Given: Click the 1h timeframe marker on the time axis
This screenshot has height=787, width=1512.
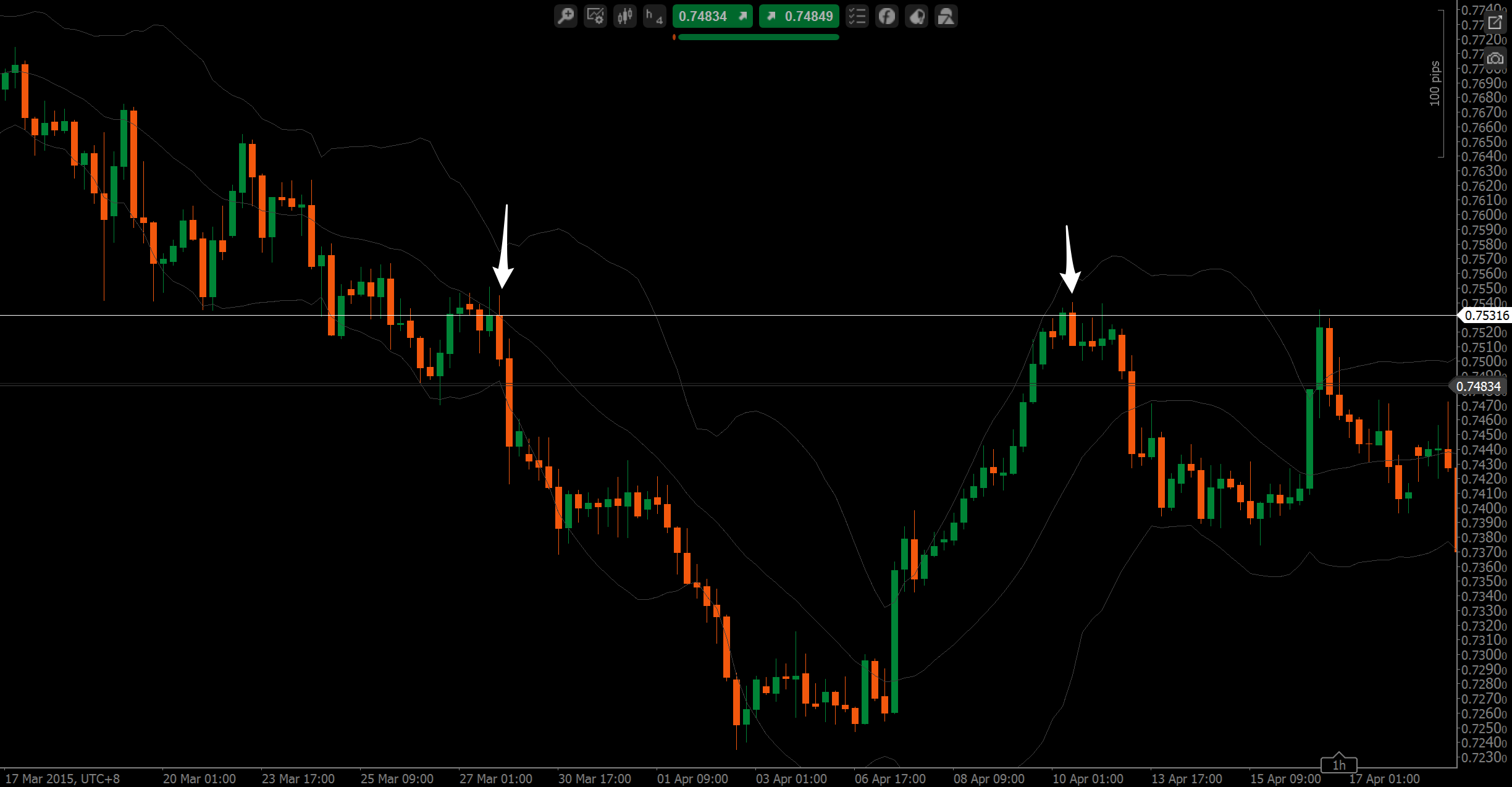Looking at the screenshot, I should click(1338, 765).
